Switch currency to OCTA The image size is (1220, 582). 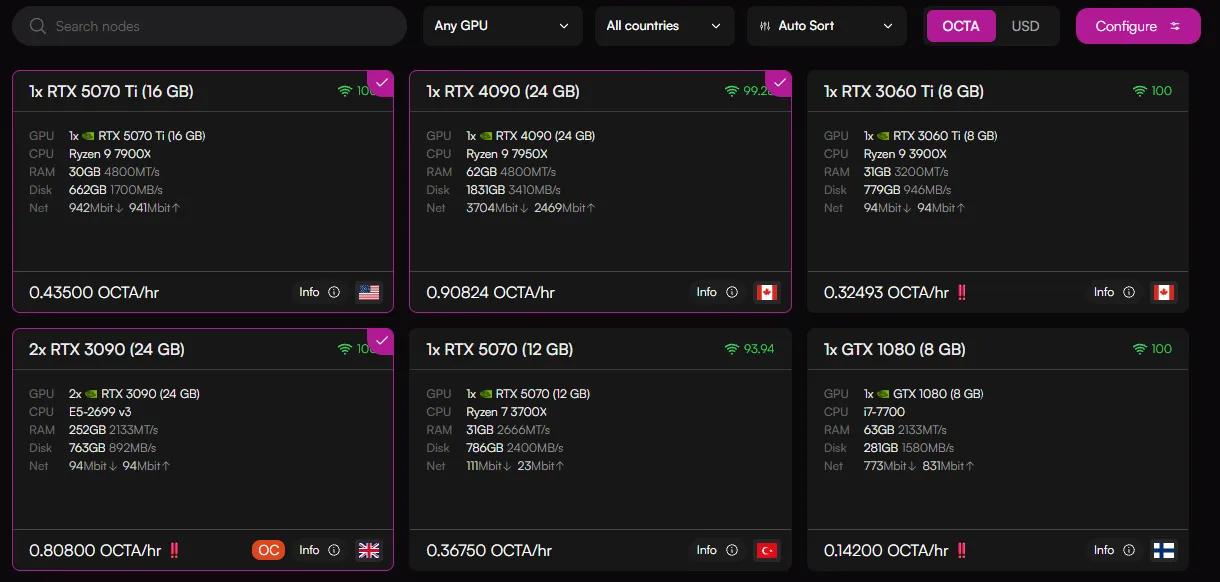pyautogui.click(x=961, y=26)
